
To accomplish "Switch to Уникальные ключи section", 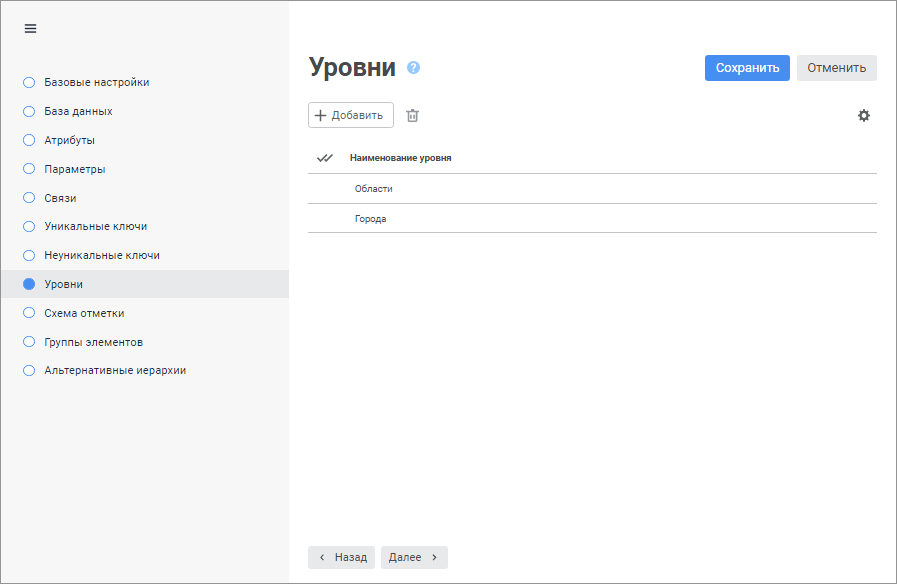I will pos(96,226).
